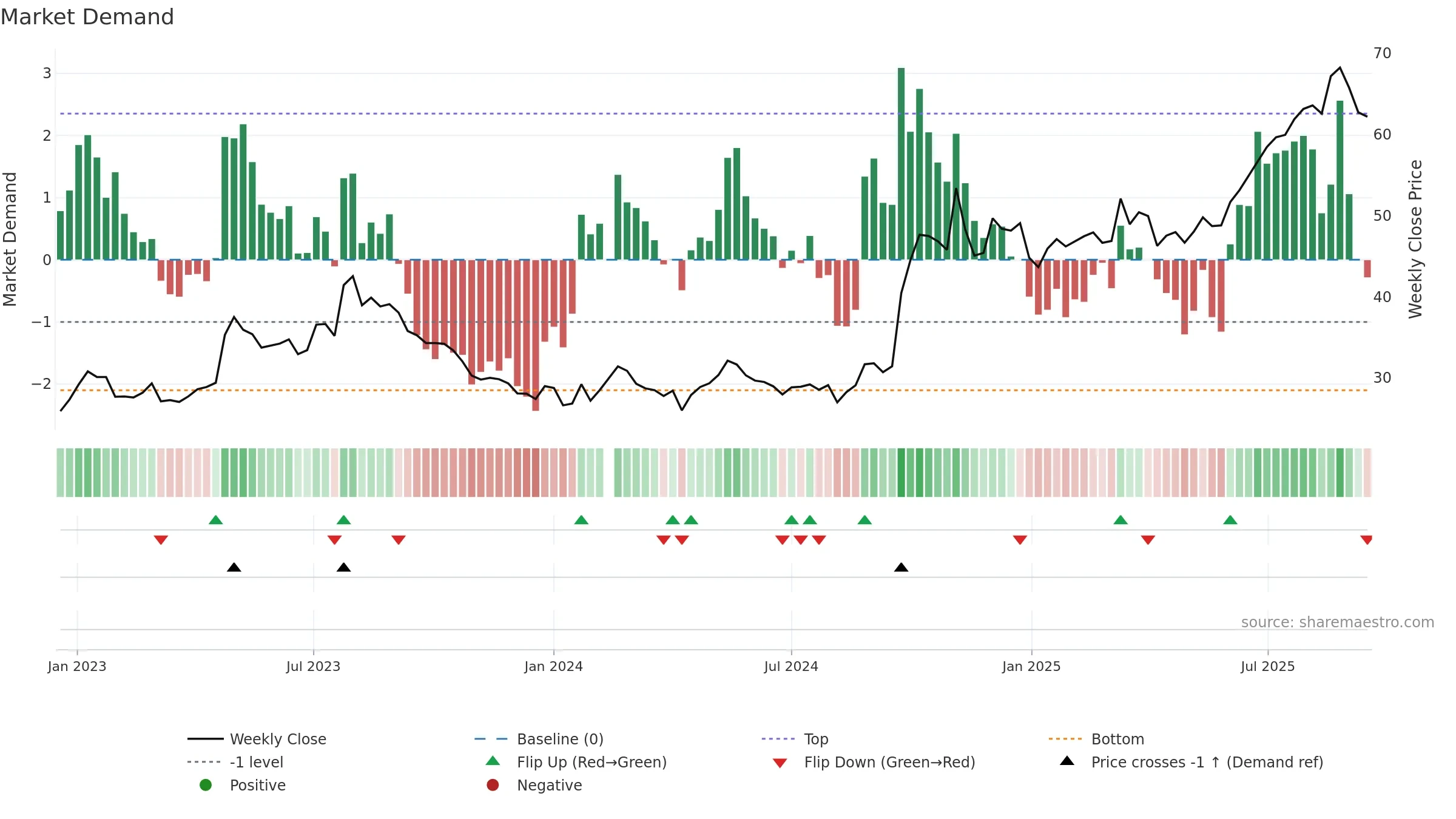Click the Jan 2025 axis label

click(x=1031, y=666)
